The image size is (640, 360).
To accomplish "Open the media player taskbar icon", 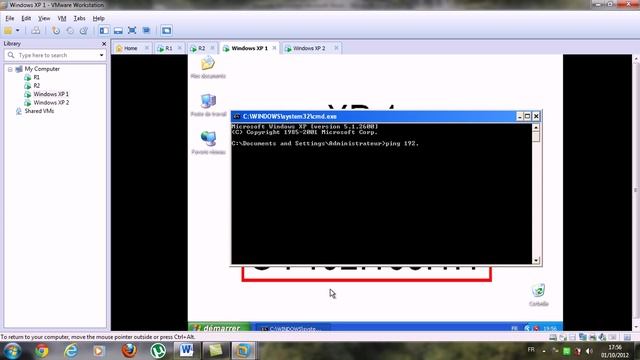I will (x=98, y=351).
